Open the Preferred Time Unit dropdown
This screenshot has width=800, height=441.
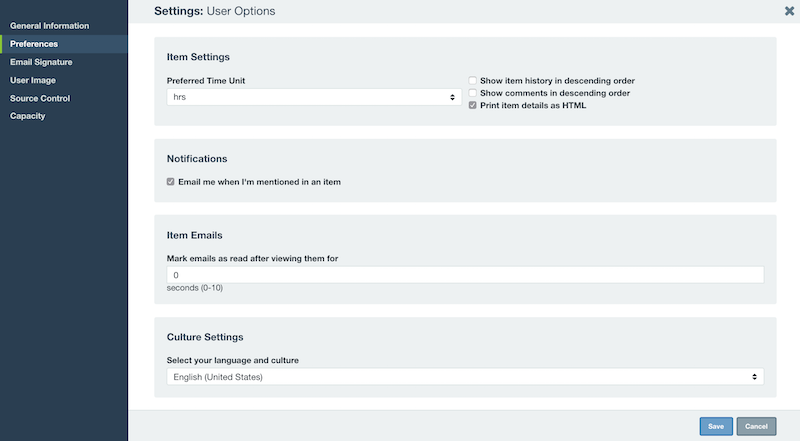314,97
